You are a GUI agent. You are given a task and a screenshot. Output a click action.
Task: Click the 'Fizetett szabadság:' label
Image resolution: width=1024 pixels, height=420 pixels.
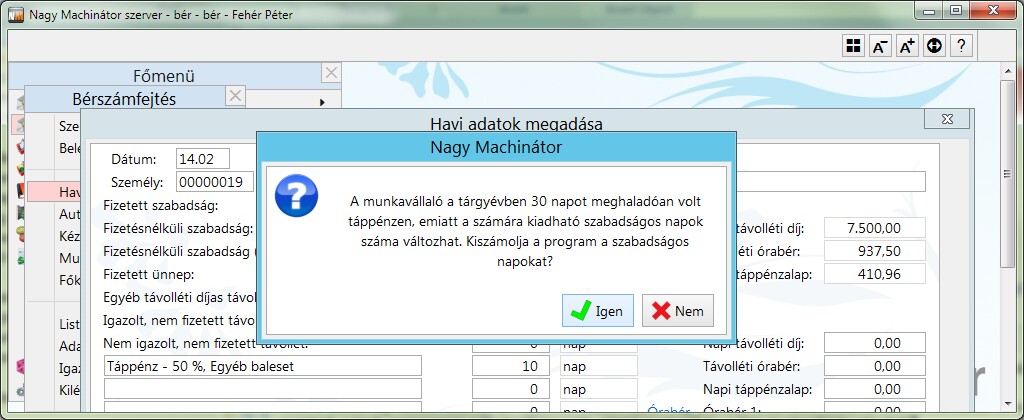point(161,206)
